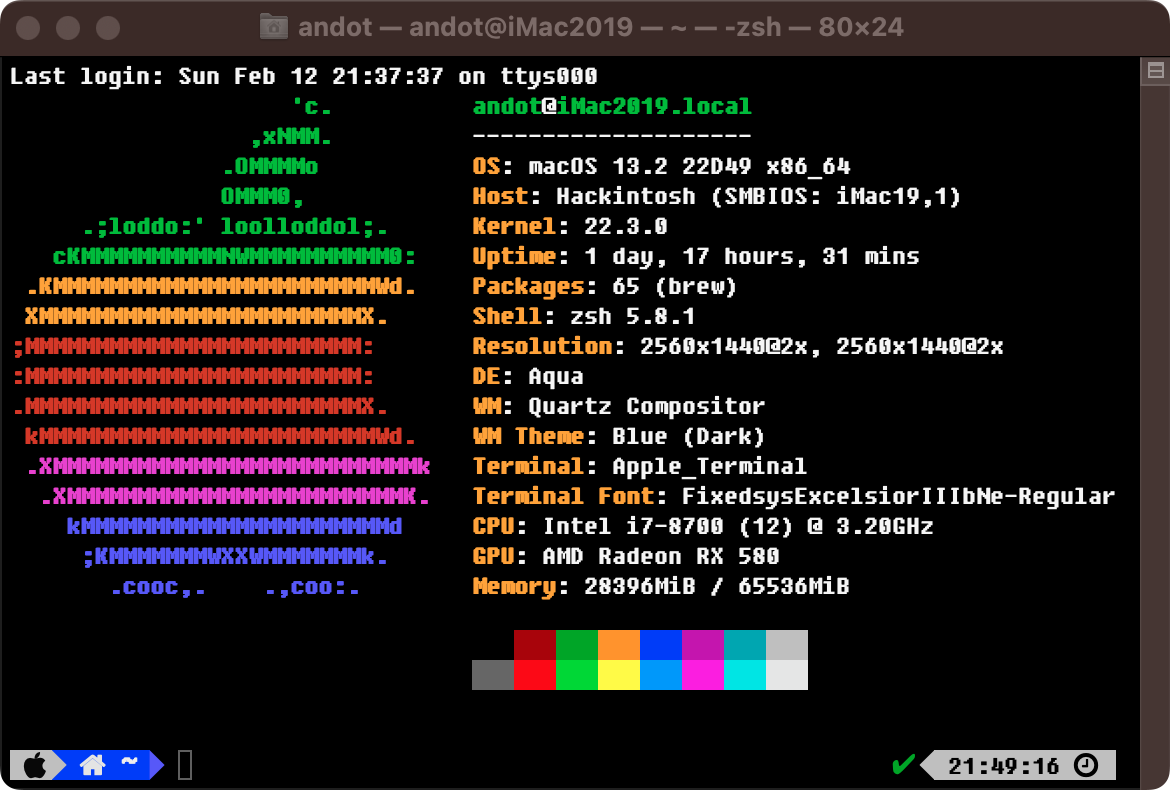Click the 'Terminal Font: FixedsysExcelsior' line
Viewport: 1170px width, 790px height.
[x=794, y=496]
